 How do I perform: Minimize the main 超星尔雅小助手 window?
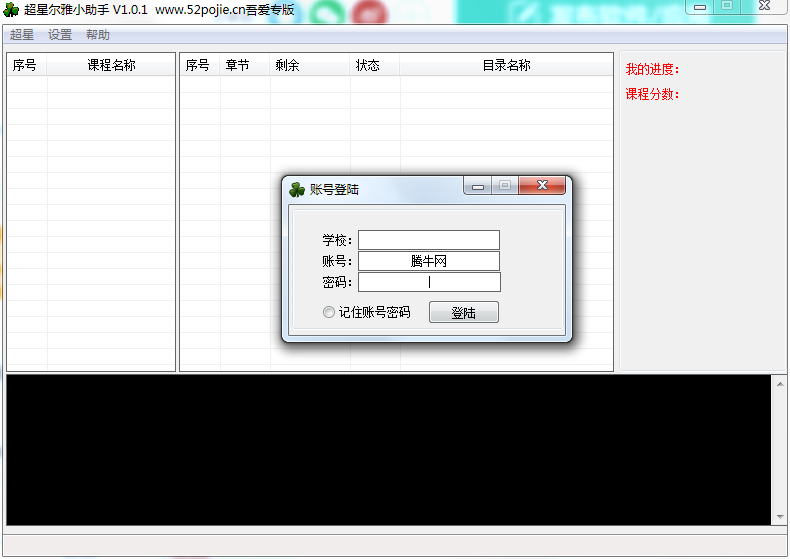point(700,7)
